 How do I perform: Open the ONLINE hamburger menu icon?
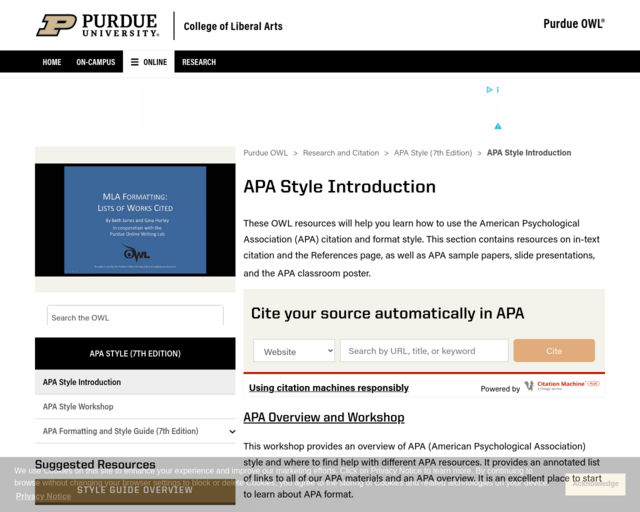[x=135, y=62]
